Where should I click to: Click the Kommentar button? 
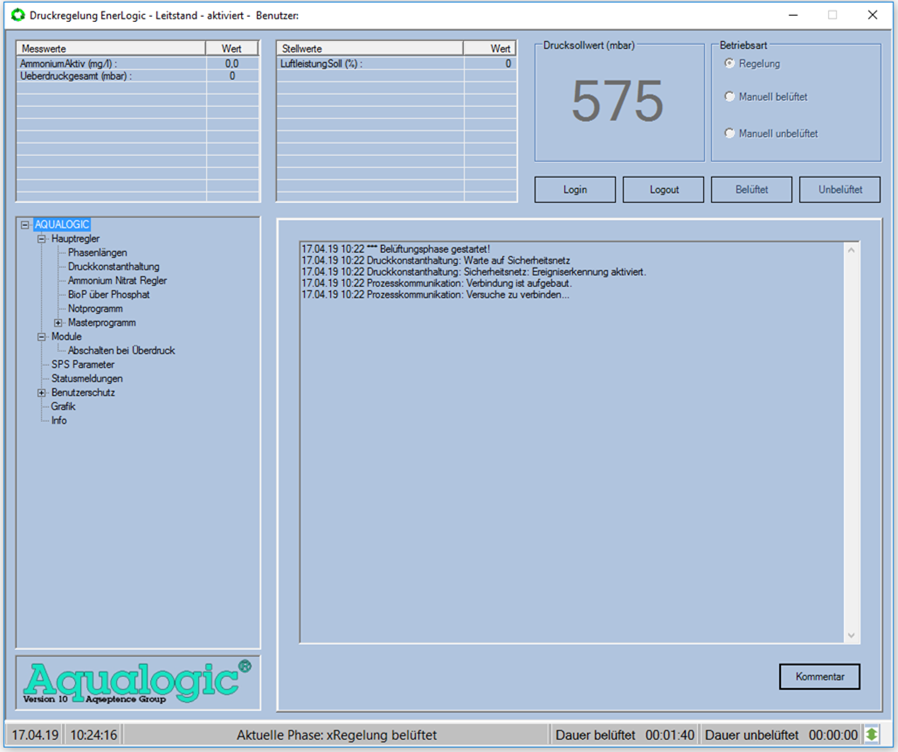click(x=819, y=677)
